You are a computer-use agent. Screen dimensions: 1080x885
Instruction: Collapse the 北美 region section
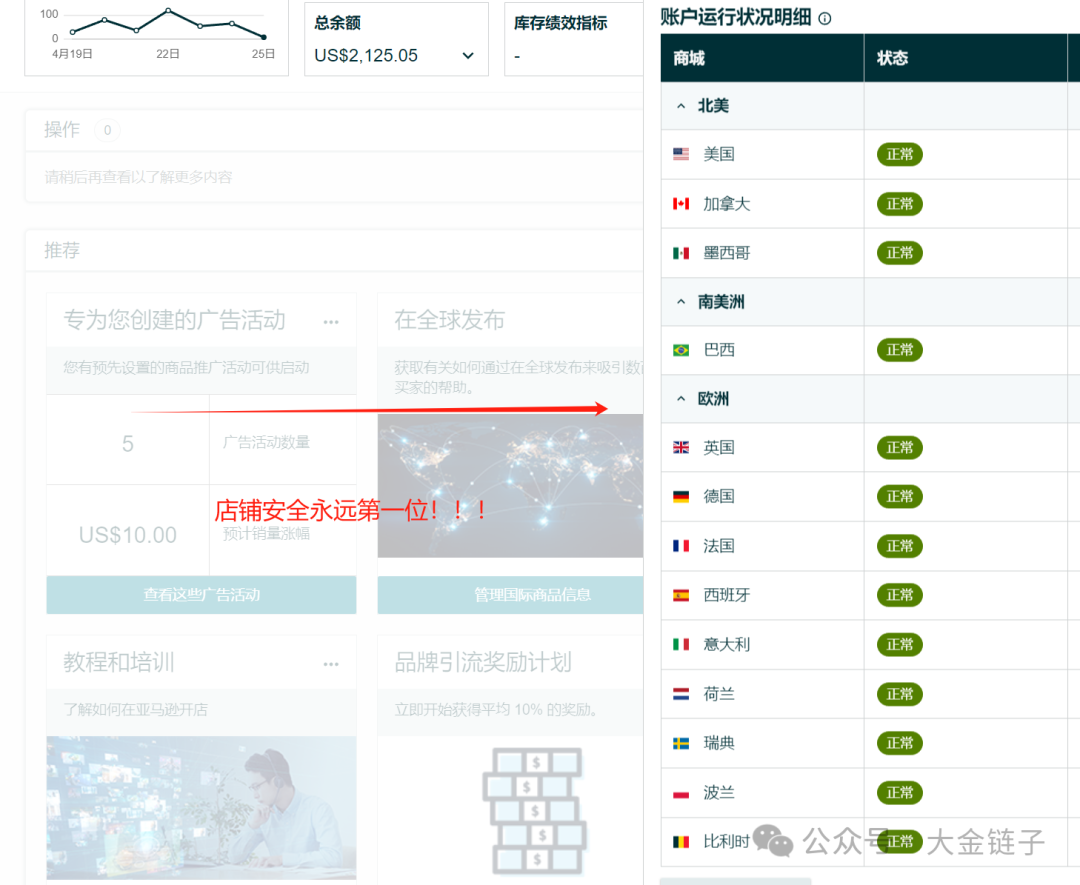(x=681, y=105)
